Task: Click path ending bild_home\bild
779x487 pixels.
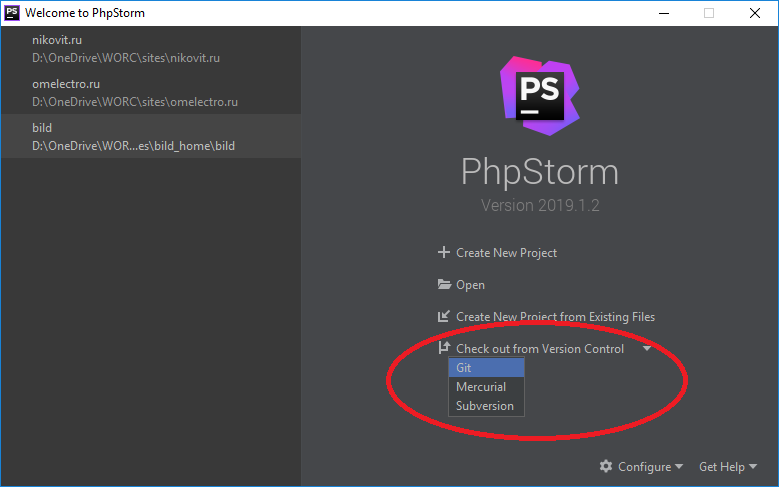Action: click(x=133, y=146)
